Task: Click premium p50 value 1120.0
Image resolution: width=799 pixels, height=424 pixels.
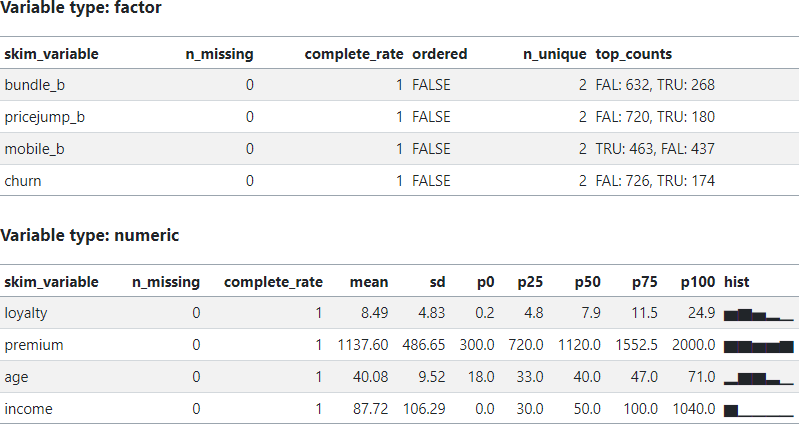Action: click(x=579, y=345)
